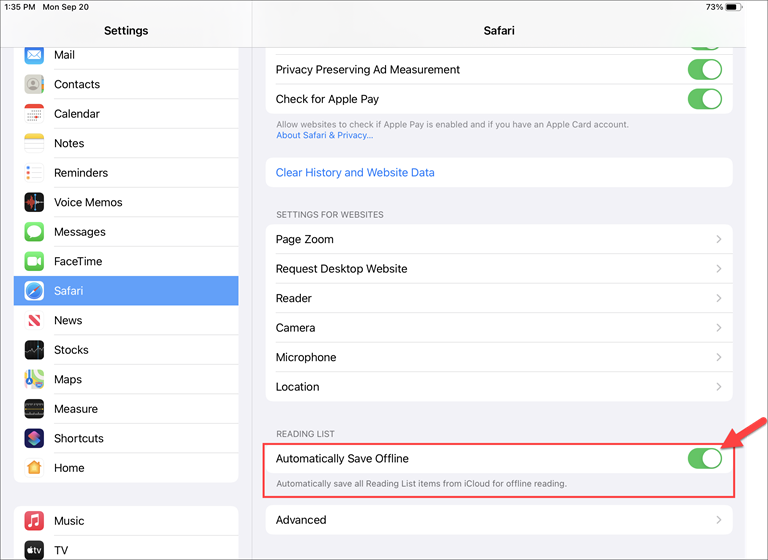This screenshot has width=768, height=560.
Task: Tap the Stocks chart icon
Action: pyautogui.click(x=35, y=350)
